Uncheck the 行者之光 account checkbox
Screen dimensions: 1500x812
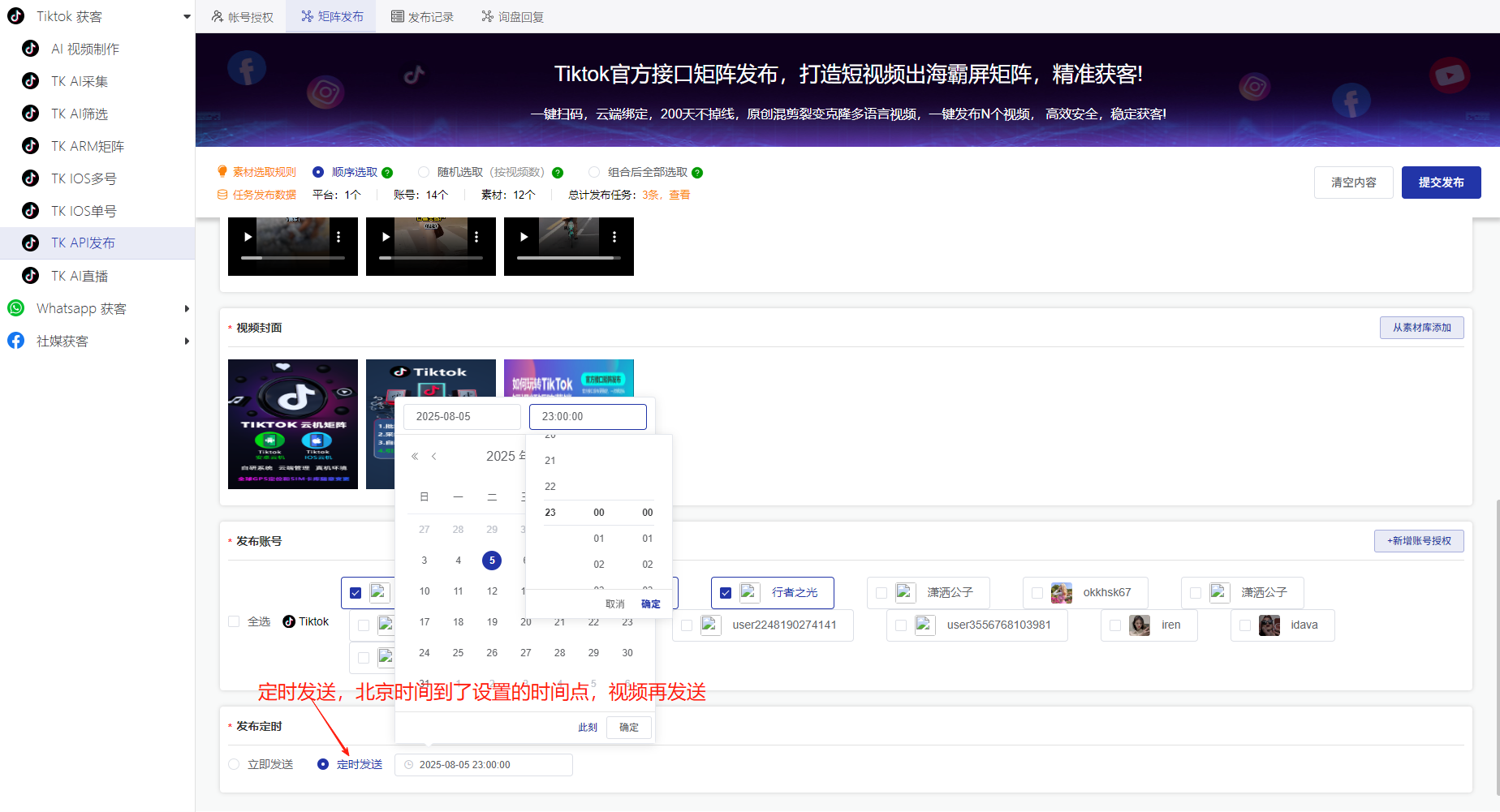[725, 592]
